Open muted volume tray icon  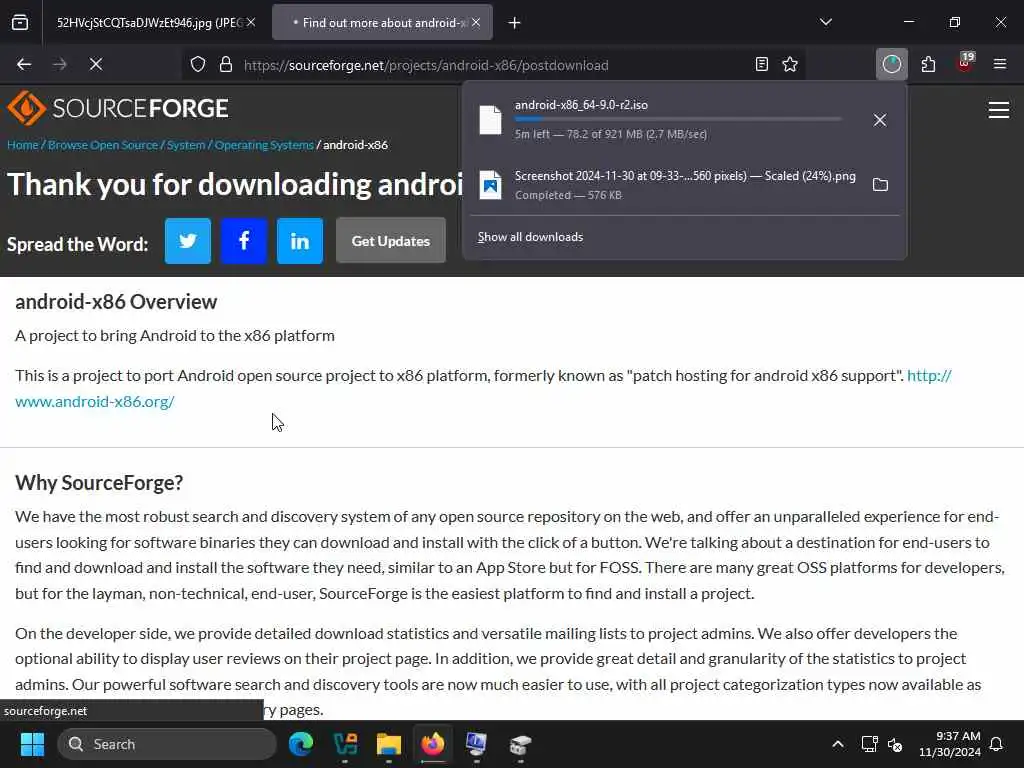click(x=895, y=744)
